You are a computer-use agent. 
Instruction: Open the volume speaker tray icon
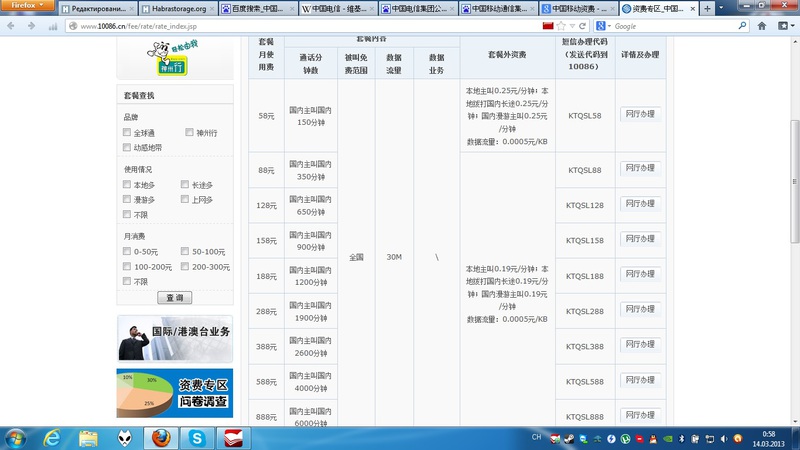(723, 439)
